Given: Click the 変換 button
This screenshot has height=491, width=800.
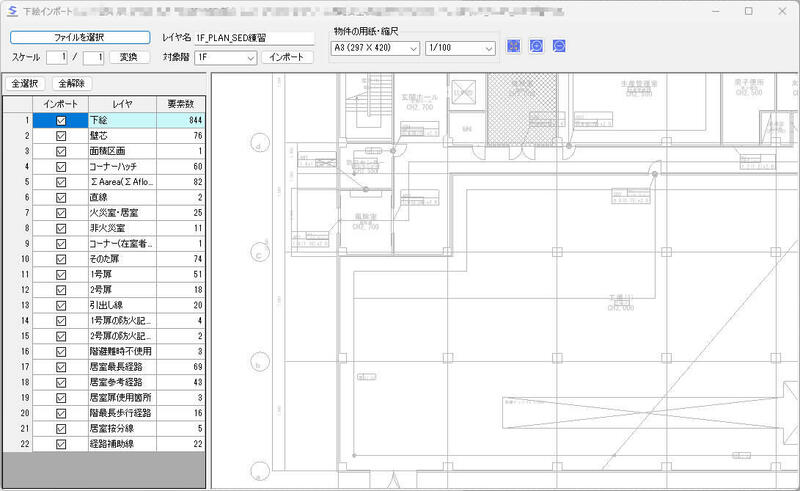Looking at the screenshot, I should pos(129,57).
